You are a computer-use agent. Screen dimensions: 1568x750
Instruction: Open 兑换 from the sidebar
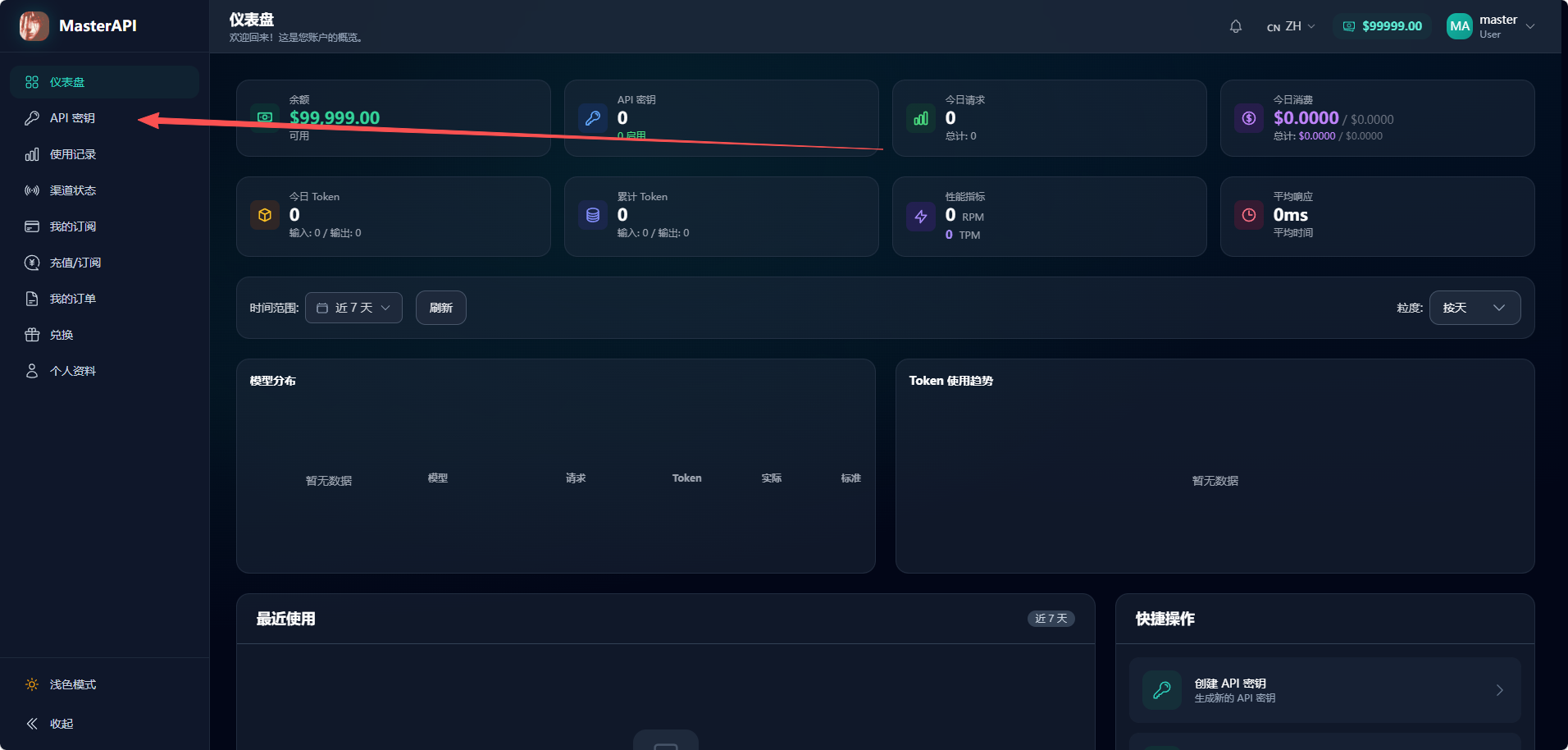point(104,335)
